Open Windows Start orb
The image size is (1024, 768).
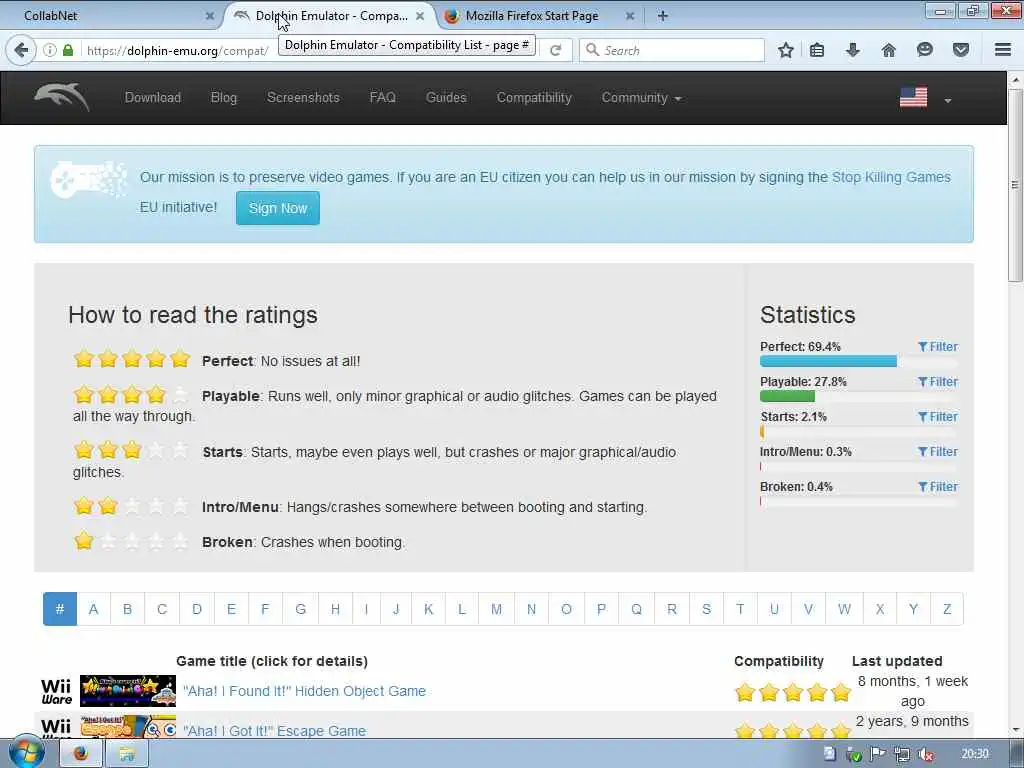point(27,752)
